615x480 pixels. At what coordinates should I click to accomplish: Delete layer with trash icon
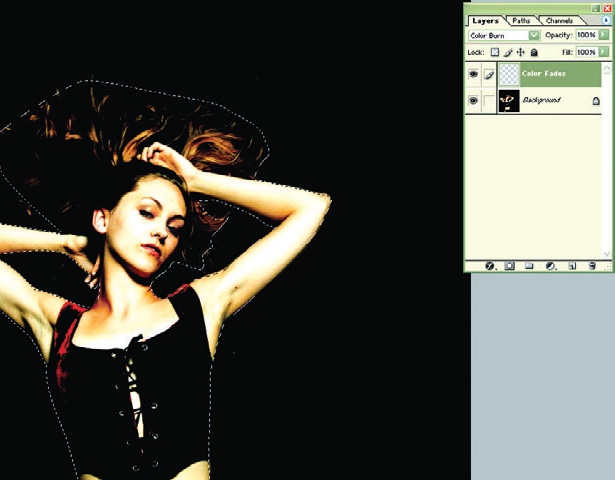pos(592,266)
